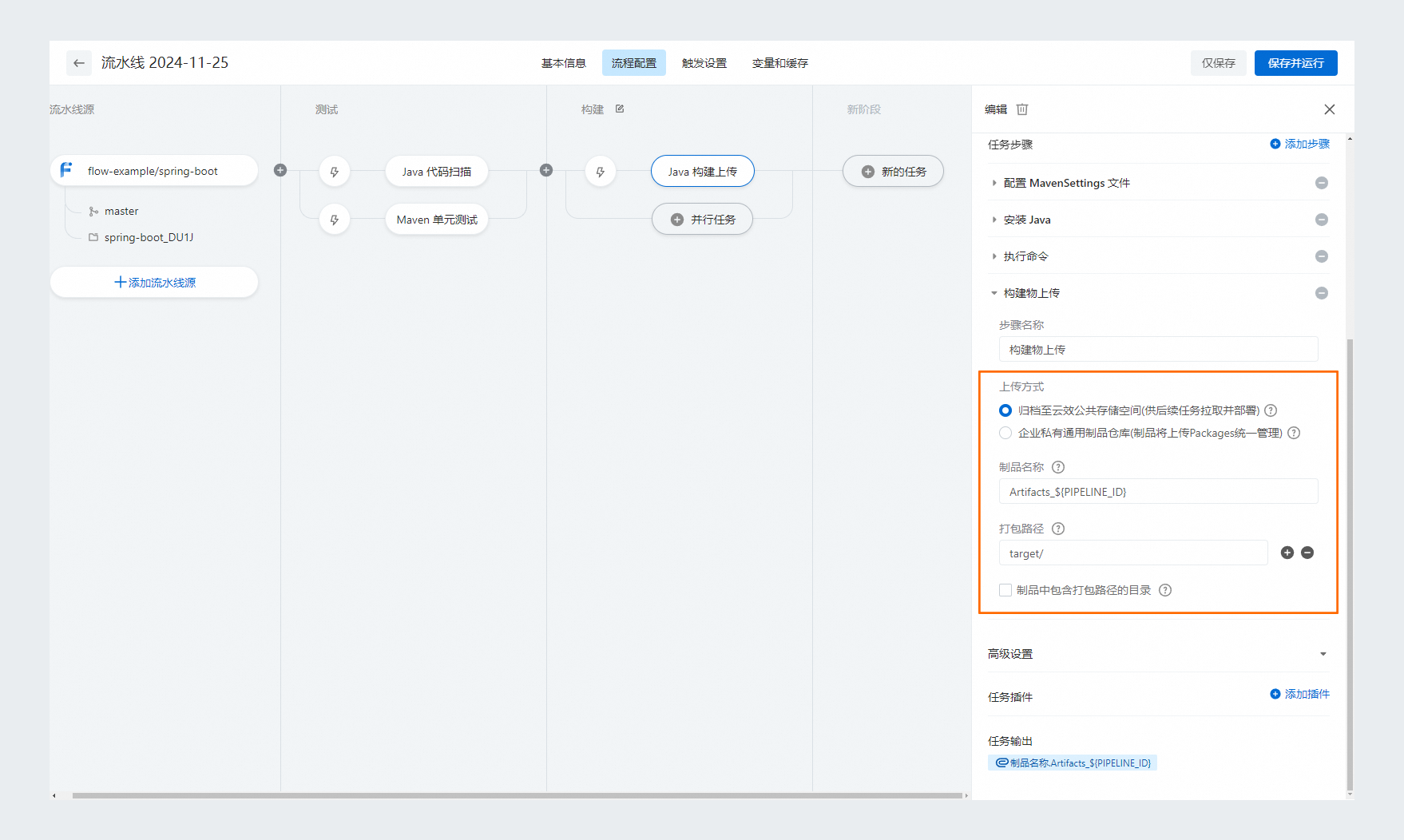Add another 打包路径 with plus icon
Image resolution: width=1404 pixels, height=840 pixels.
point(1287,553)
